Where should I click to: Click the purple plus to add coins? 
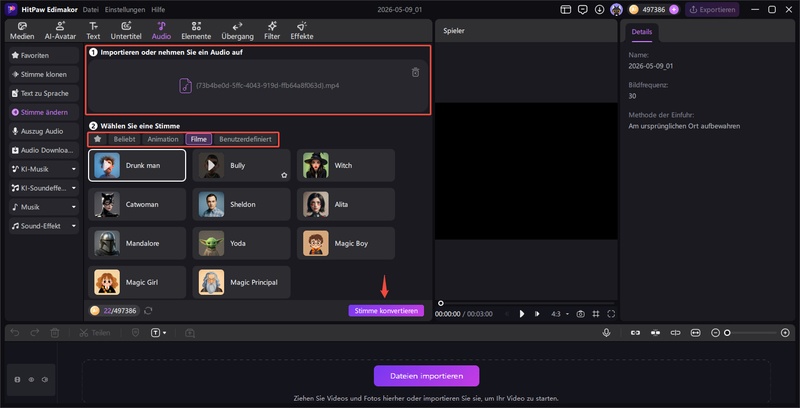pyautogui.click(x=674, y=10)
